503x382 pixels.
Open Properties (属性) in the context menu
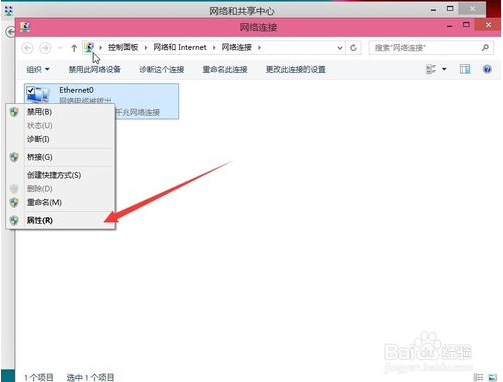pos(40,220)
